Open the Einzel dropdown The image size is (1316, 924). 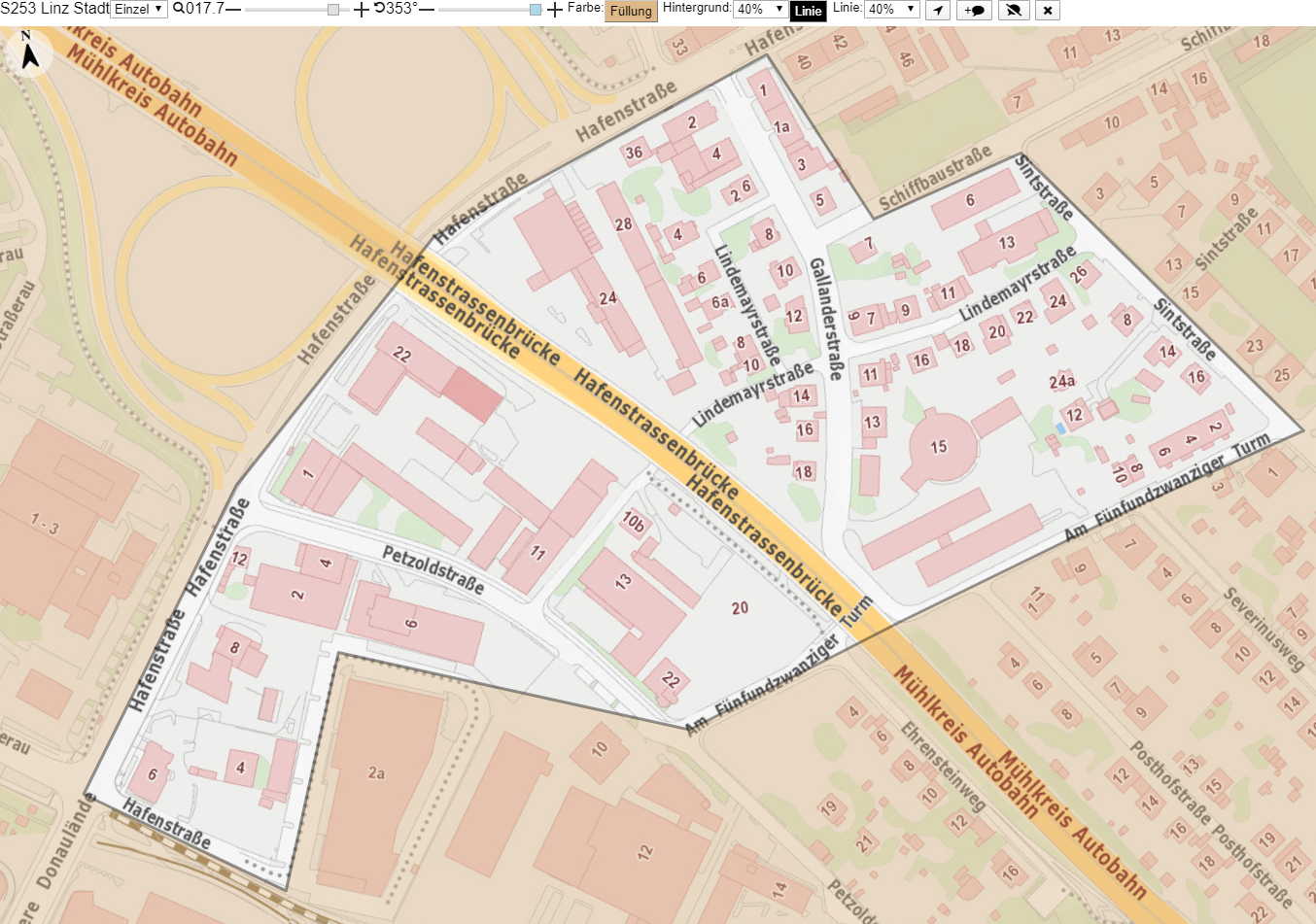[x=139, y=10]
